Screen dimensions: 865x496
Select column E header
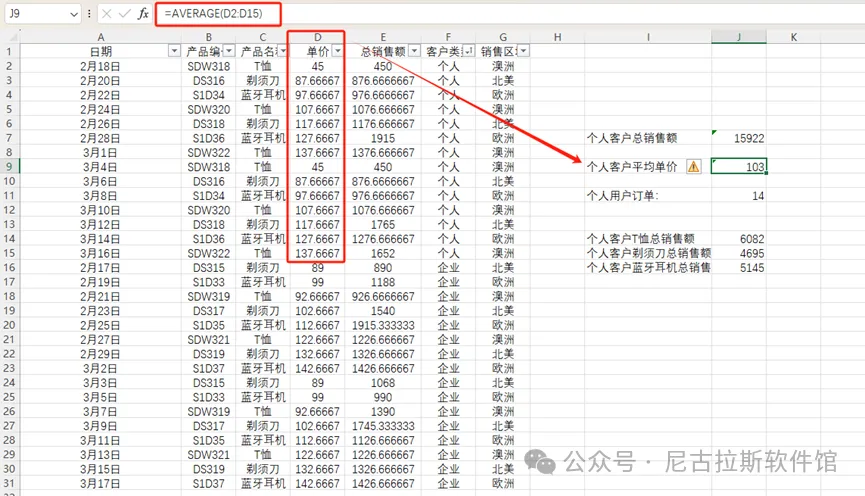click(383, 37)
